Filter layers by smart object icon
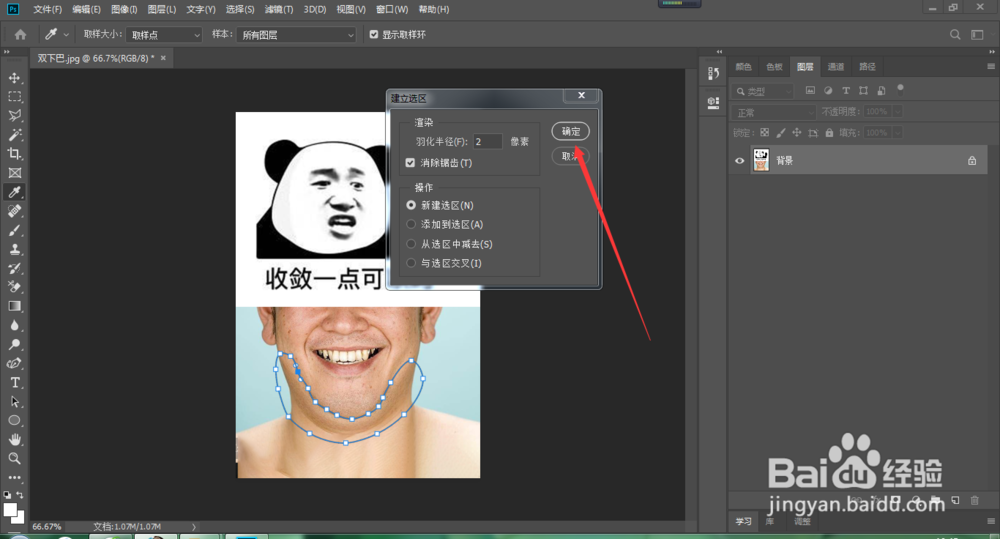1000x539 pixels. 881,91
